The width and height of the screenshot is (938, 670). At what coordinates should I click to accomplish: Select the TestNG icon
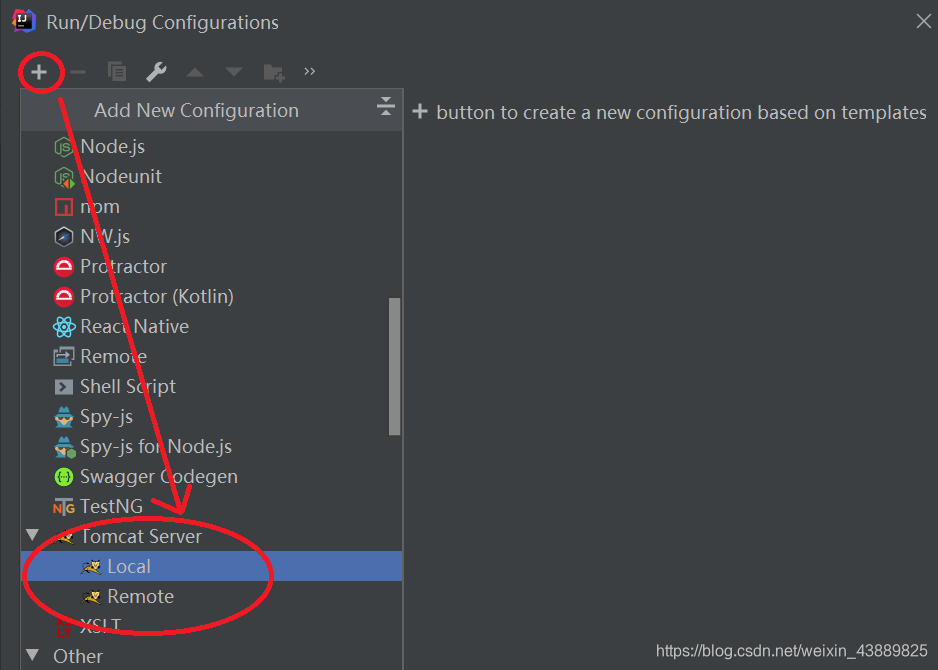[63, 507]
